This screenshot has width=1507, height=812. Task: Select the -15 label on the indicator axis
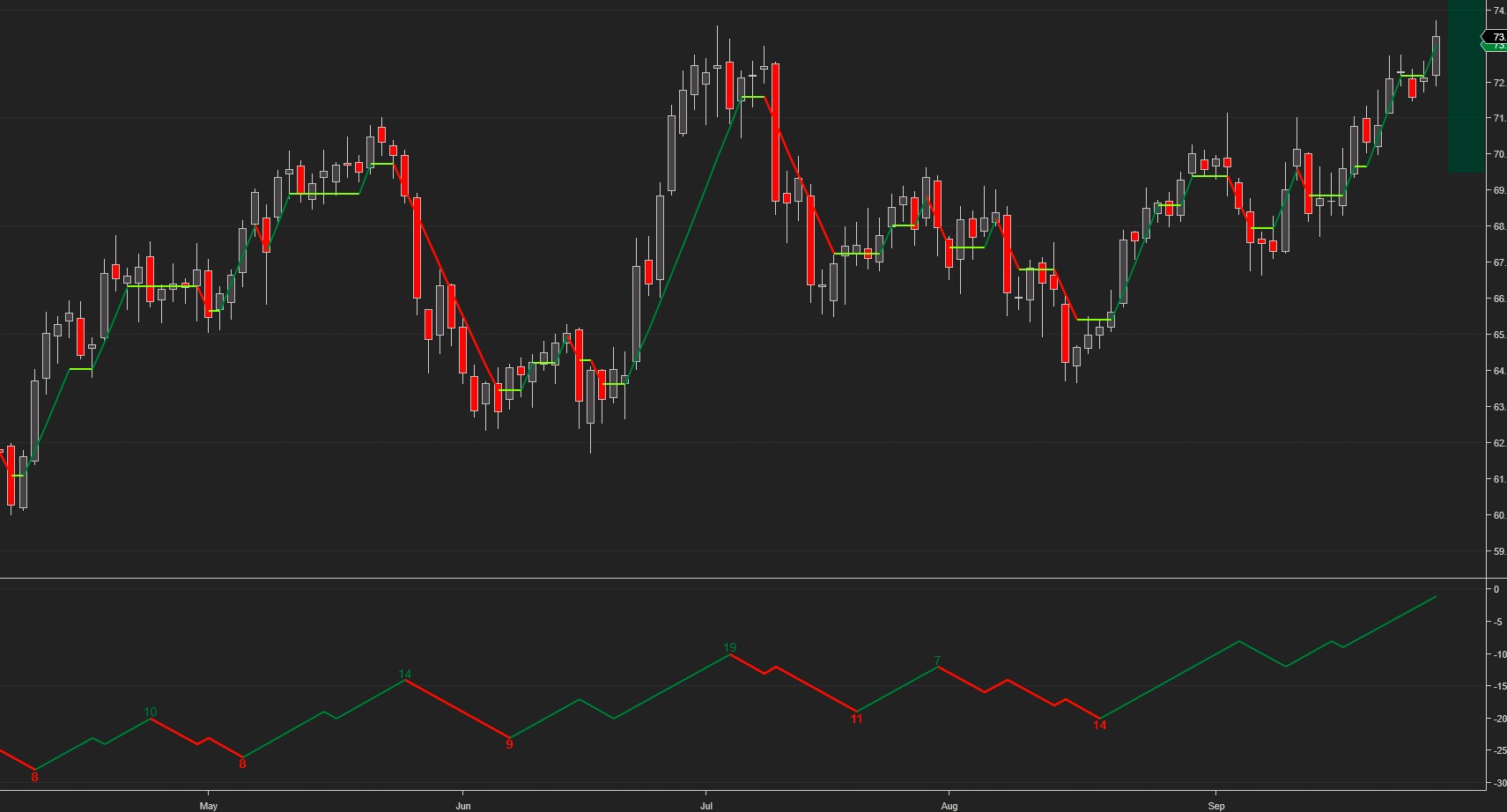point(1498,686)
